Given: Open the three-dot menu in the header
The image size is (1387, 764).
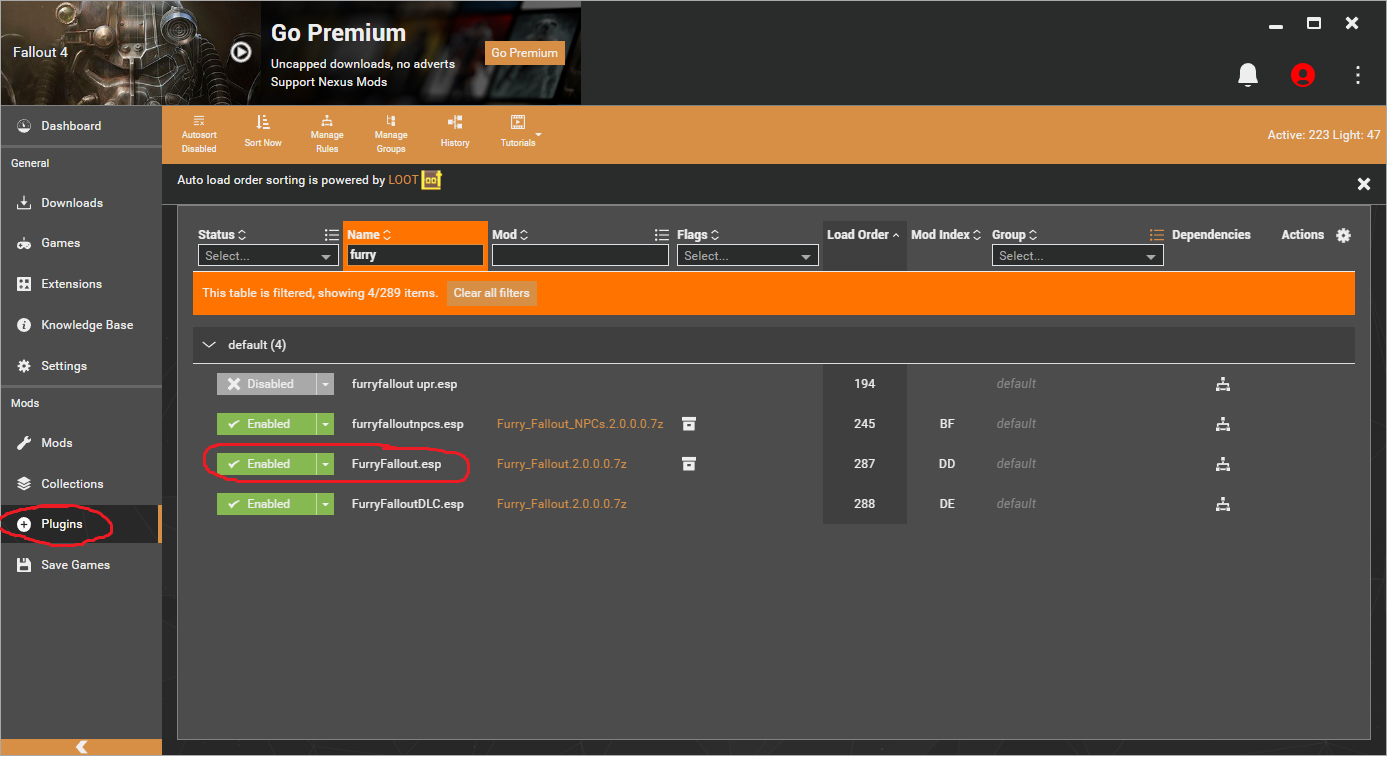Looking at the screenshot, I should [x=1358, y=75].
